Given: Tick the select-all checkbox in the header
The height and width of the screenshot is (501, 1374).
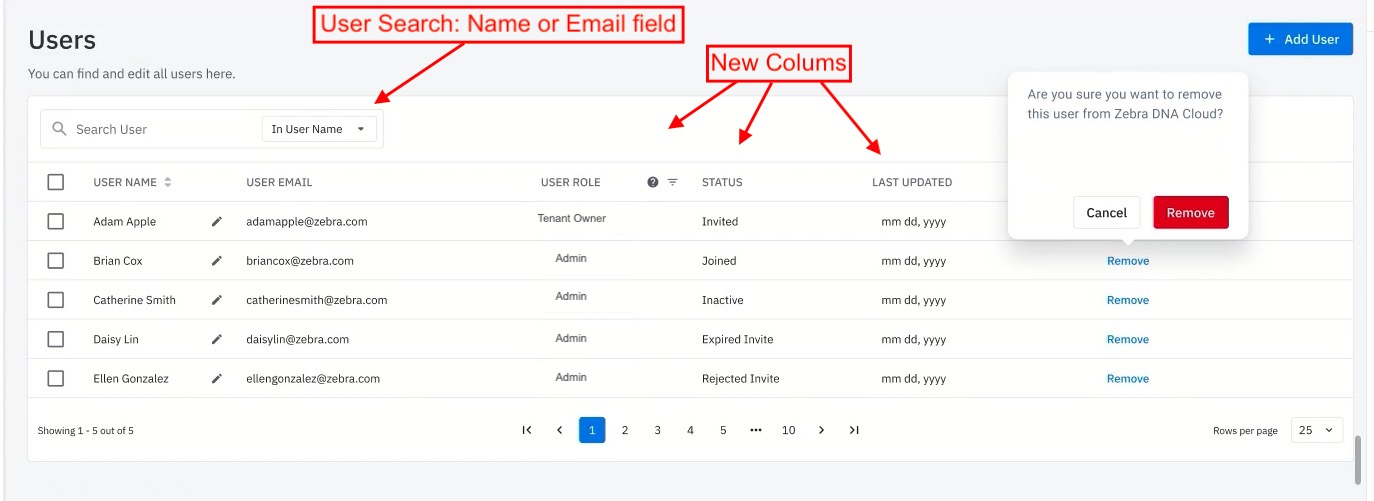Looking at the screenshot, I should click(56, 182).
